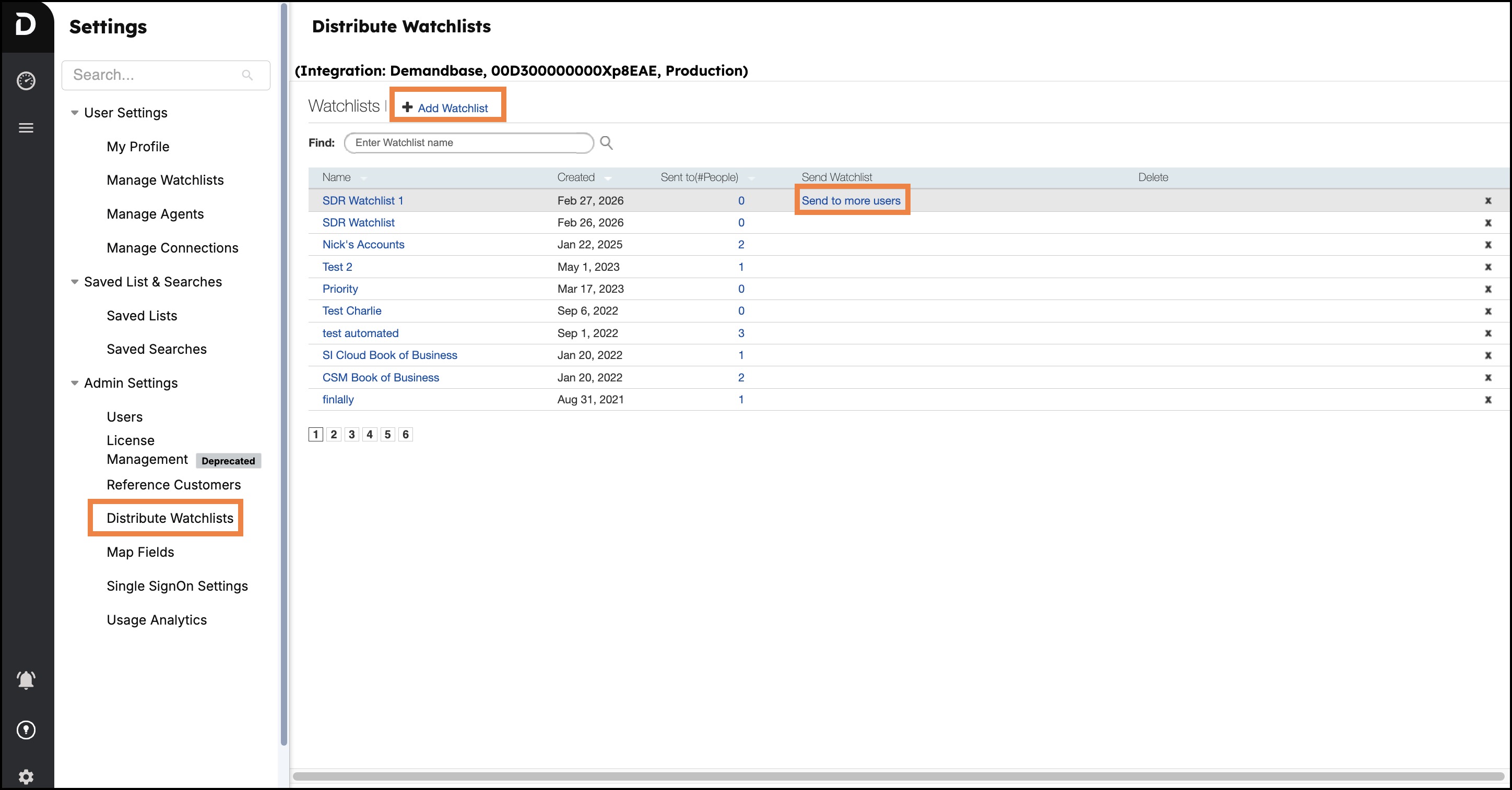Delete the SDR Watchlist 1 row
The height and width of the screenshot is (790, 1512).
point(1488,200)
